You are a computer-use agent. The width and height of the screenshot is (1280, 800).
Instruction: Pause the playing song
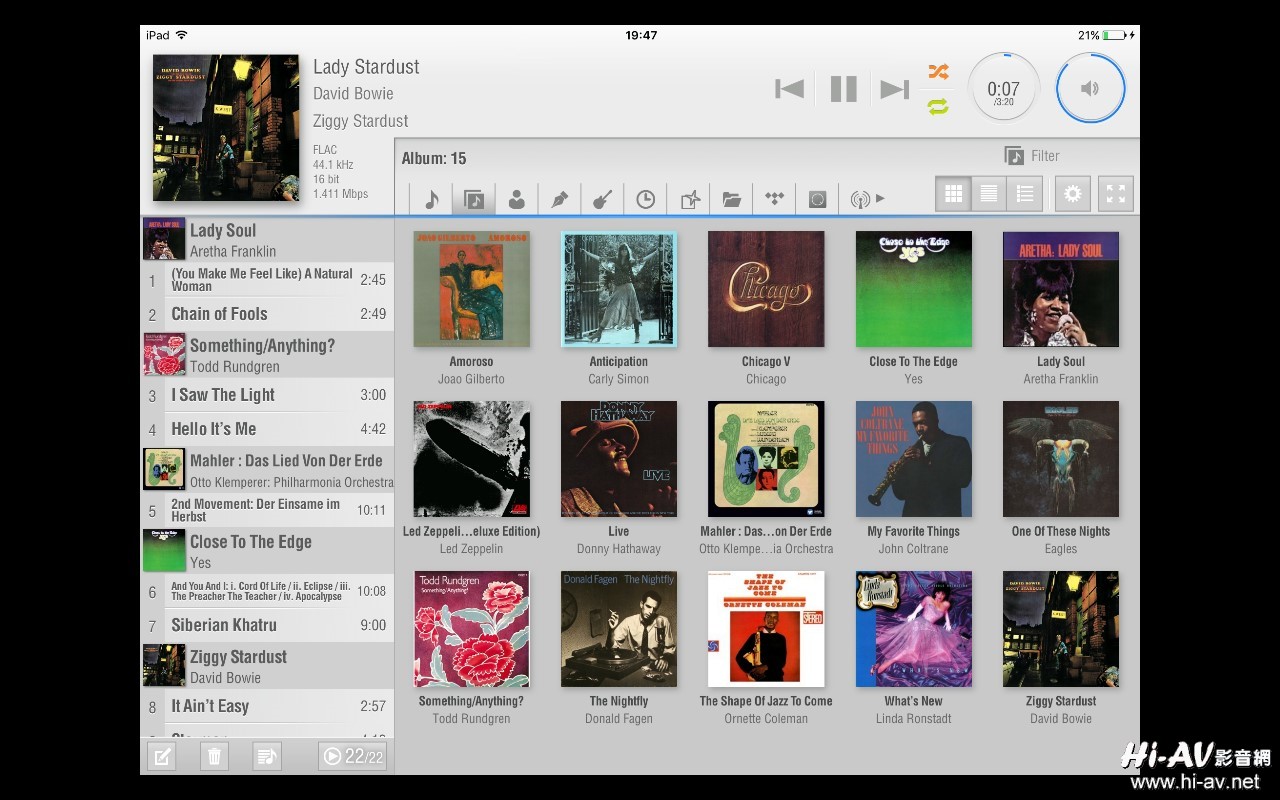[844, 89]
